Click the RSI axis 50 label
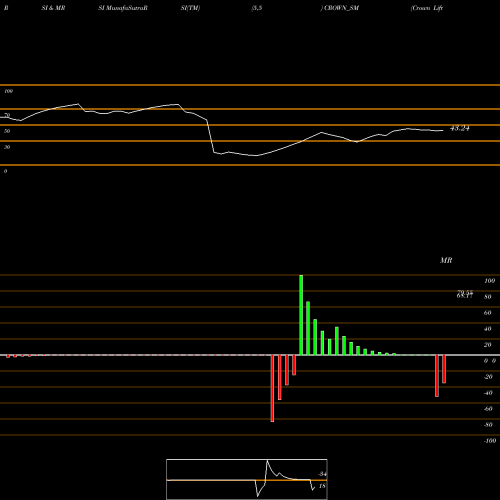 click(7, 131)
